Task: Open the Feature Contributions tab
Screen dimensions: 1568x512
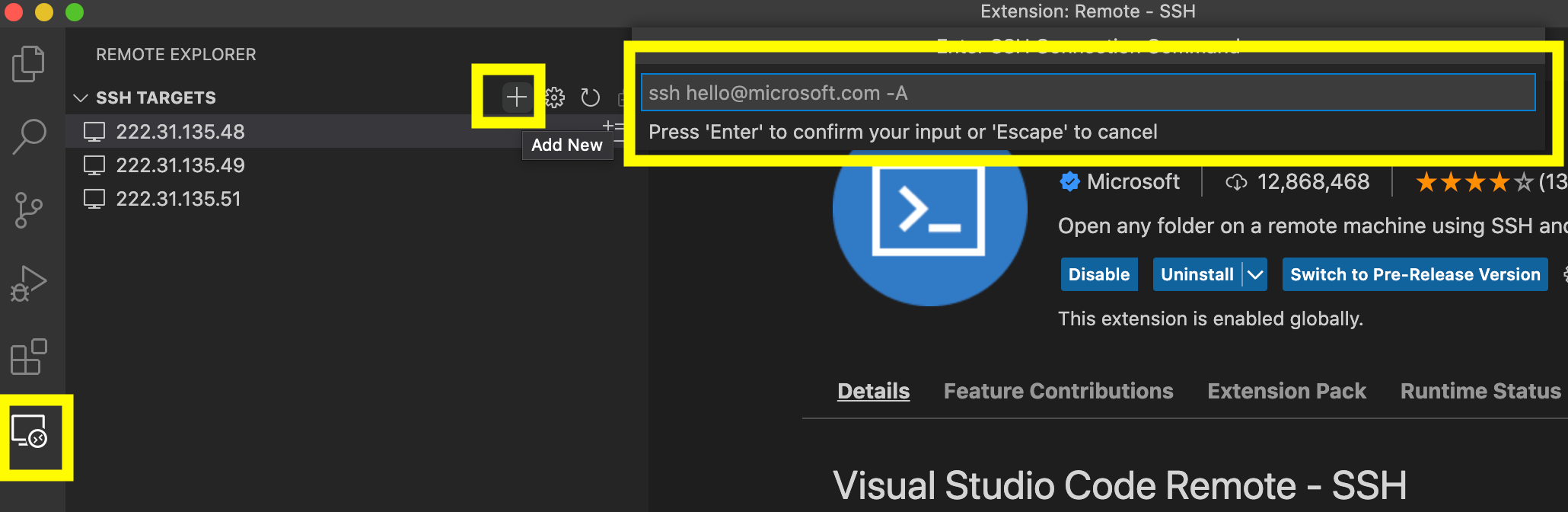Action: point(1058,391)
